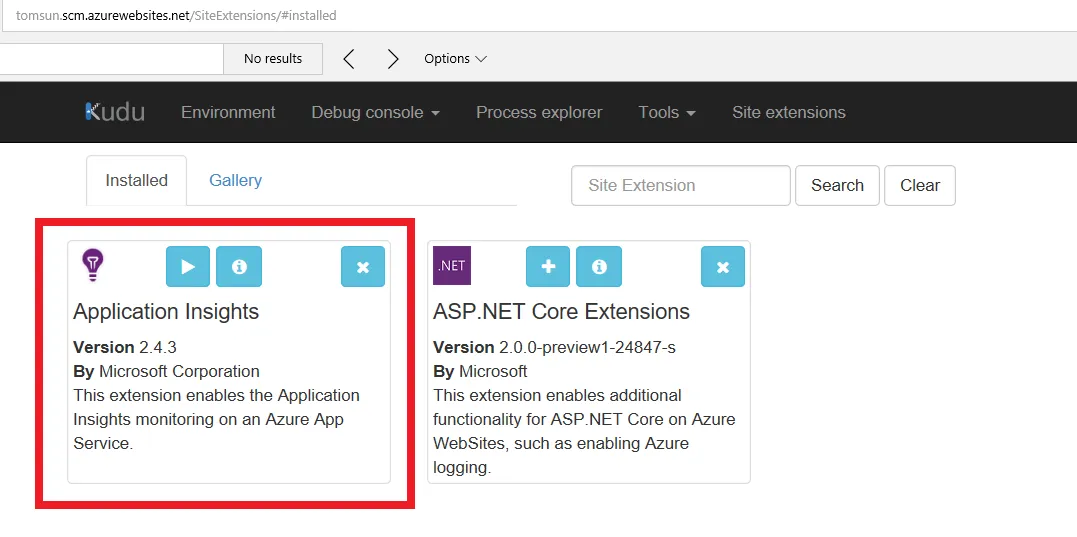
Task: Launch the Application Insights extension play button
Action: 188,266
